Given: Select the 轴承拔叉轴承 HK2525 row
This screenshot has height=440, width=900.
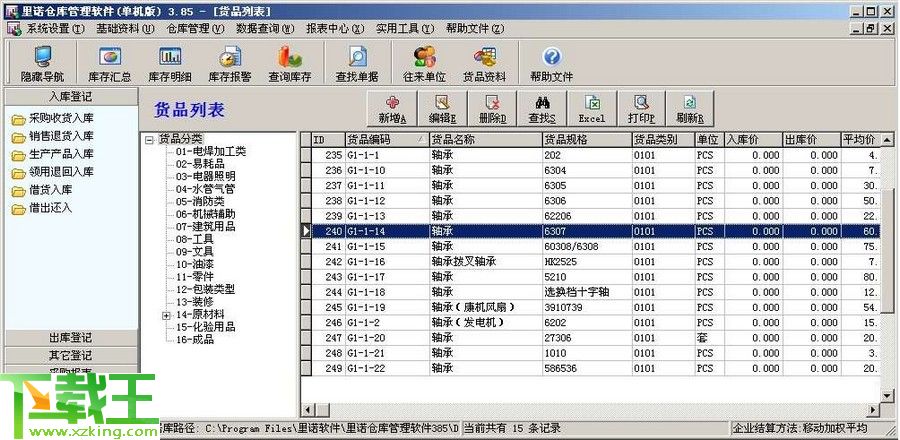Looking at the screenshot, I should [x=595, y=262].
